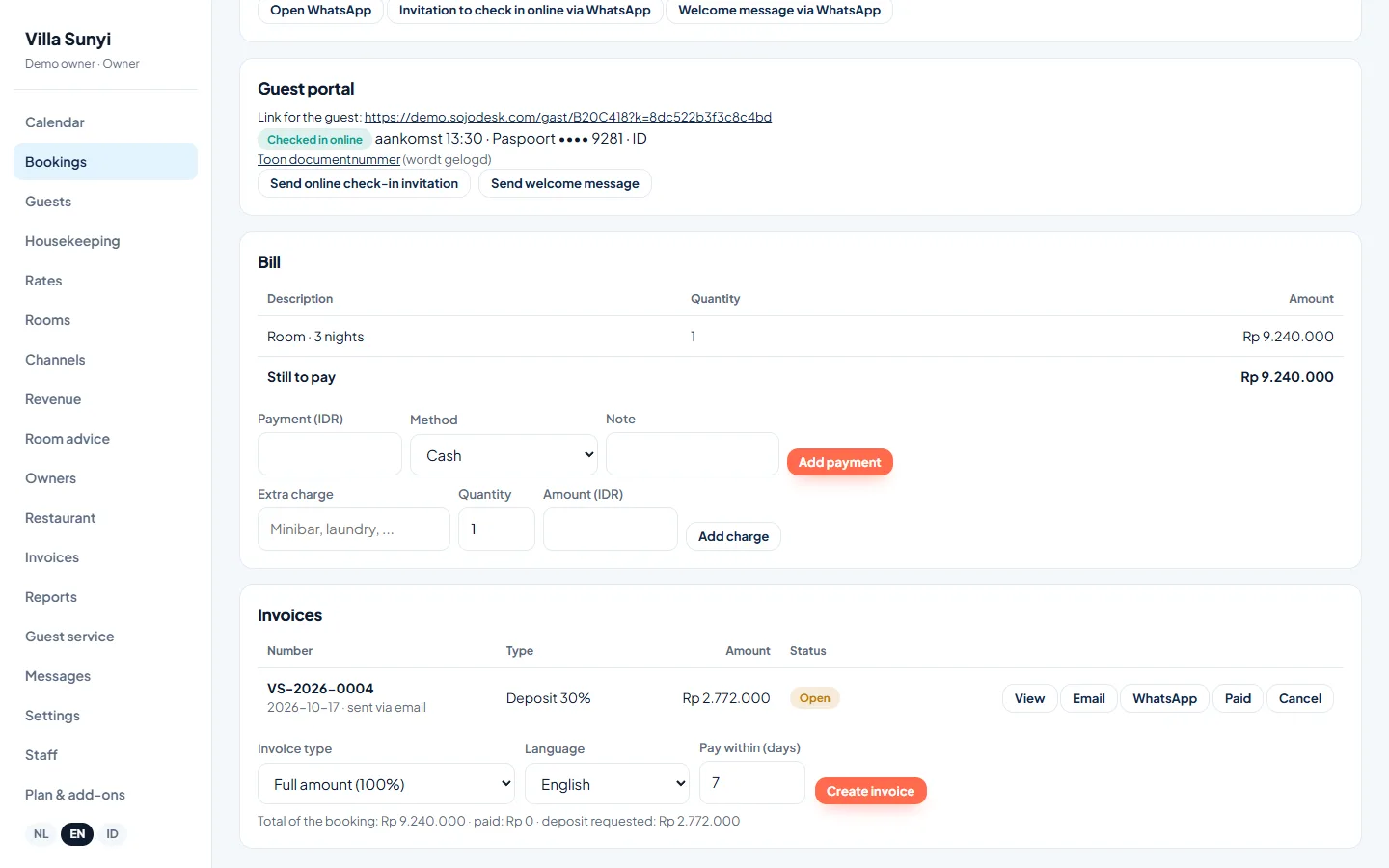Open the guest portal link

(x=568, y=117)
